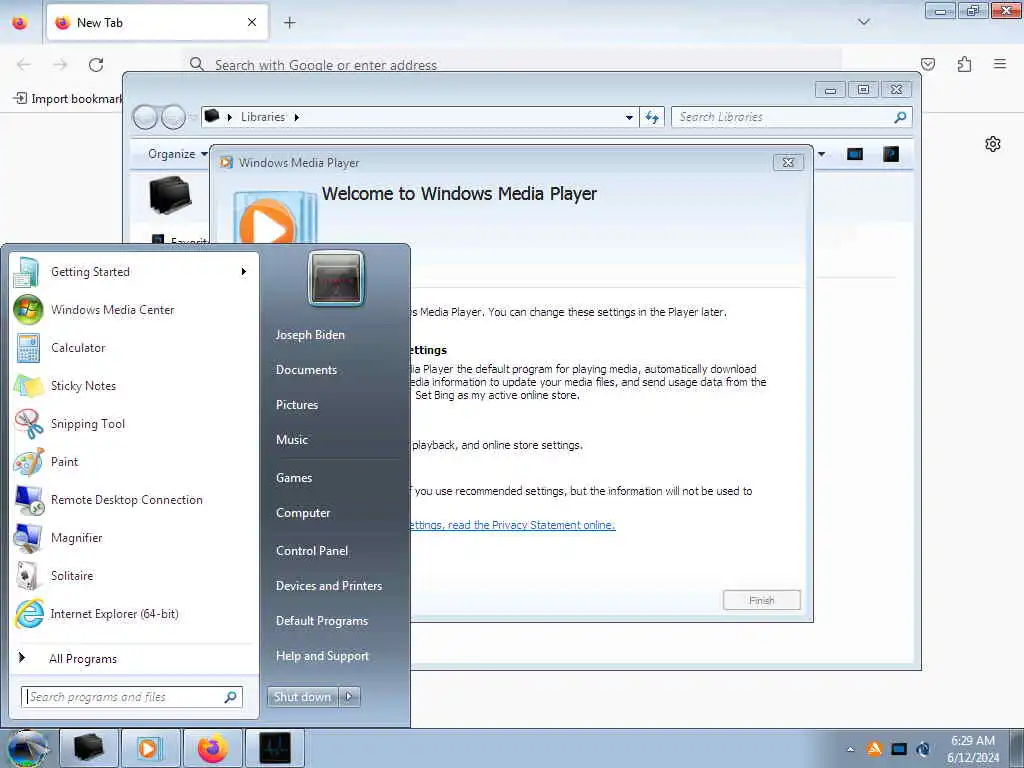The width and height of the screenshot is (1024, 768).
Task: Open Remote Desktop Connection
Action: [135, 500]
